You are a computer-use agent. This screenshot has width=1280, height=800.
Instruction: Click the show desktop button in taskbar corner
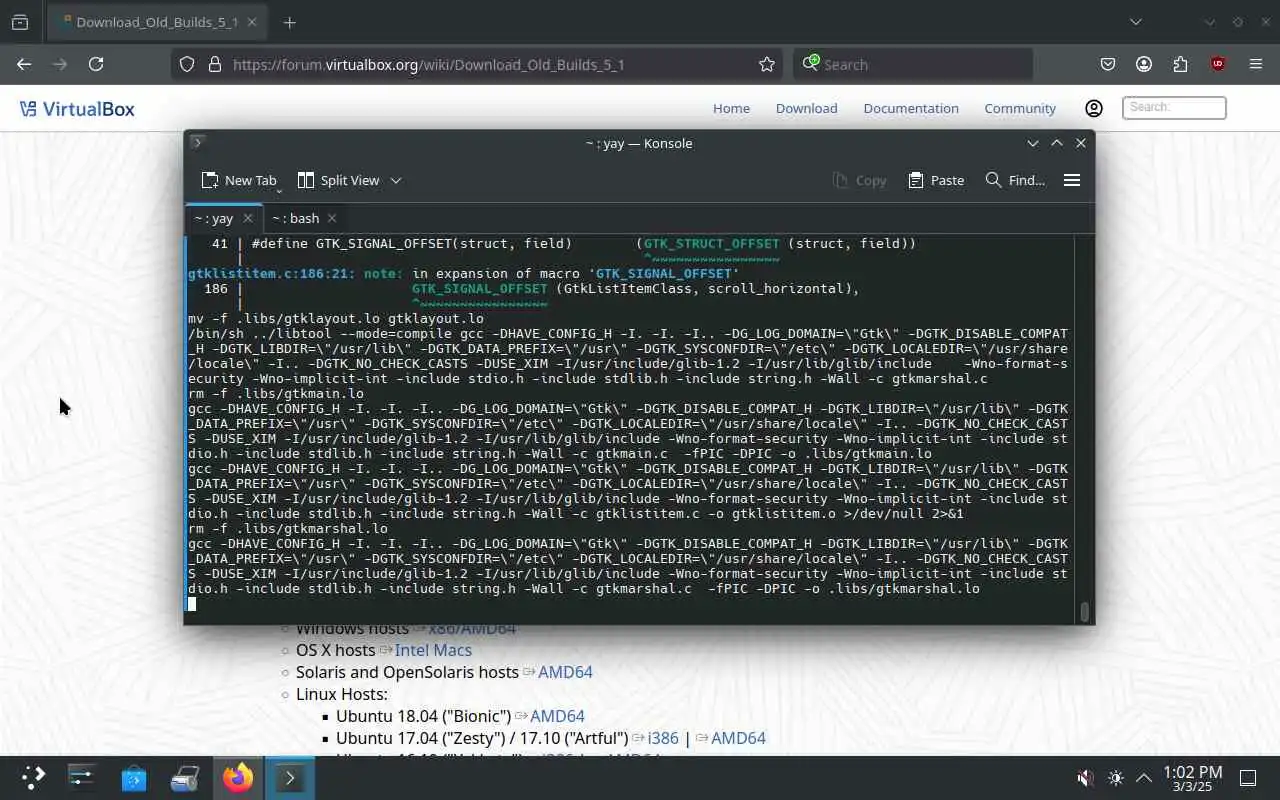(x=1248, y=777)
